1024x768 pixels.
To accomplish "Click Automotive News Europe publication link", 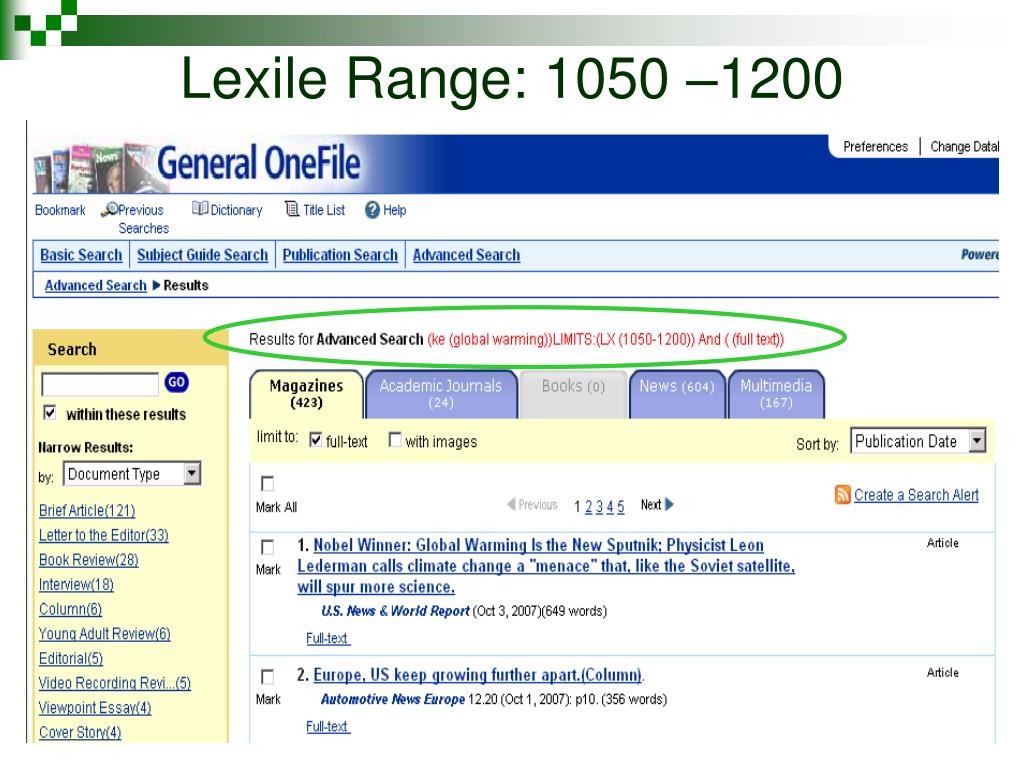I will 392,699.
